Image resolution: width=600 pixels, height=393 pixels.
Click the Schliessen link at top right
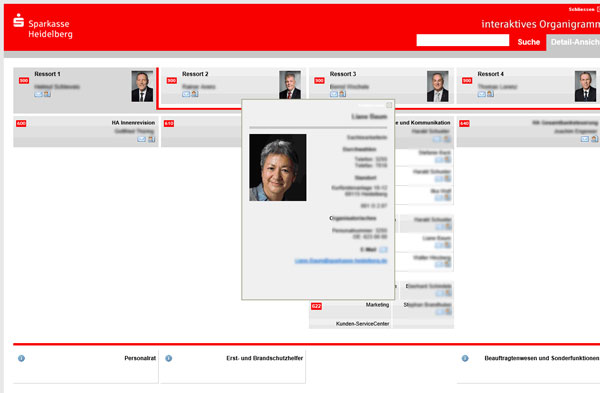click(x=581, y=9)
